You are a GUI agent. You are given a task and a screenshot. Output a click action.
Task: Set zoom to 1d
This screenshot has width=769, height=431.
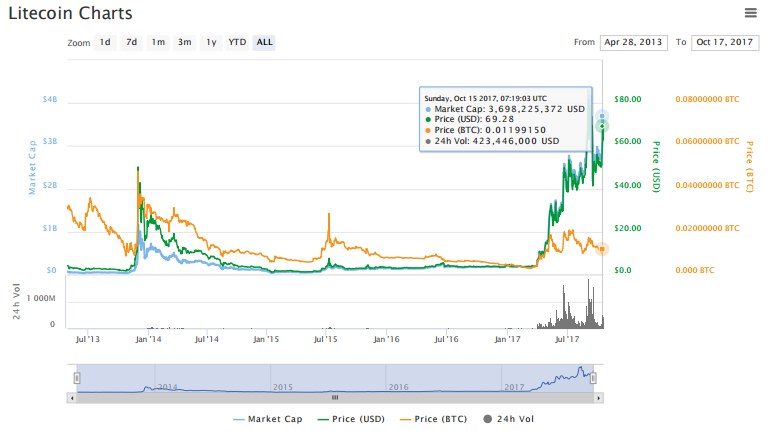point(105,42)
